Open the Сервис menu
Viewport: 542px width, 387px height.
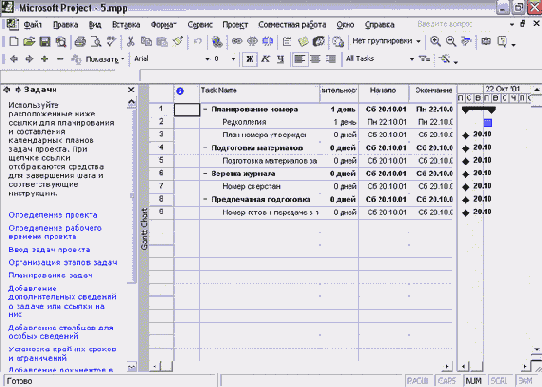click(x=200, y=25)
